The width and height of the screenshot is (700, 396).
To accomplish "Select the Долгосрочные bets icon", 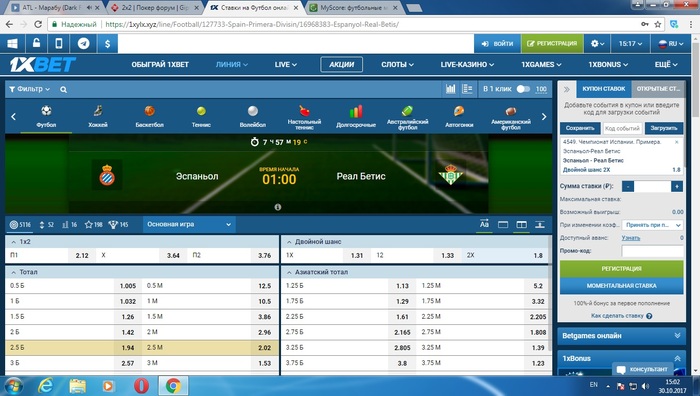I will (x=356, y=117).
